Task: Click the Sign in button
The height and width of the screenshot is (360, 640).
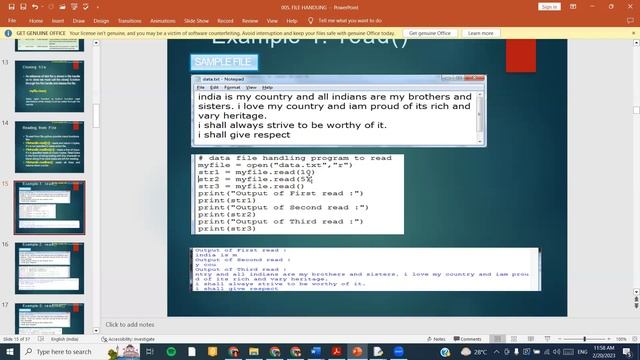Action: pyautogui.click(x=549, y=7)
